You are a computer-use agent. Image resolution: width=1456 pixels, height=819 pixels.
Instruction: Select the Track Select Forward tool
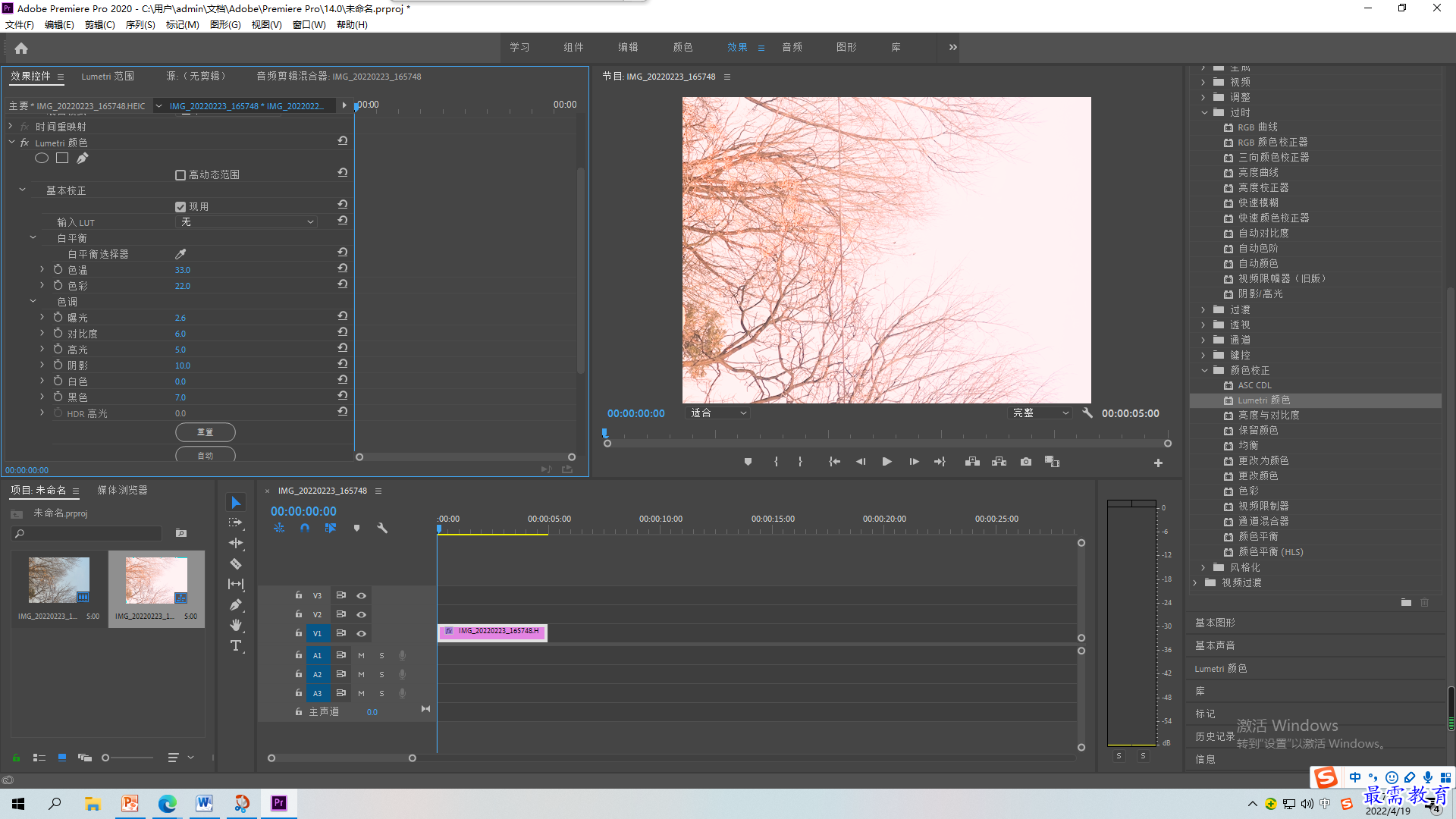tap(236, 522)
